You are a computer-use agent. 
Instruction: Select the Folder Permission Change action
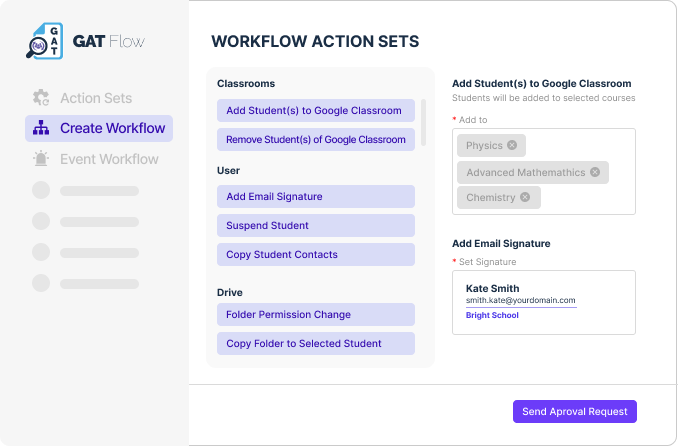[x=316, y=314]
